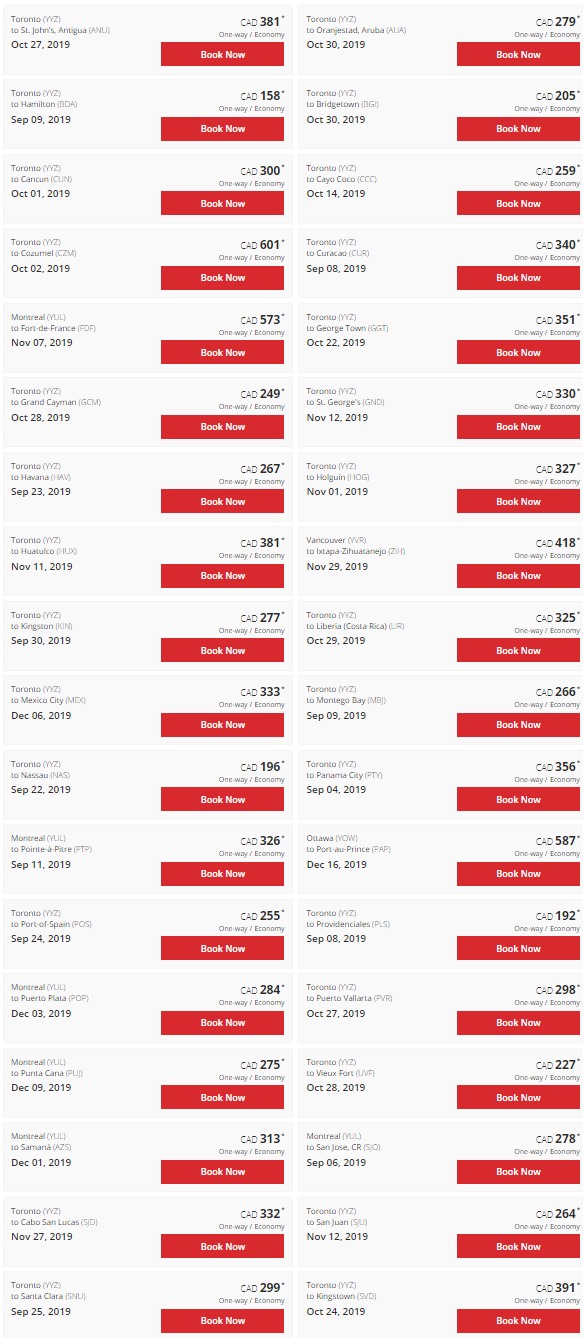Book the Toronto to Nassau flight
The width and height of the screenshot is (583, 1338).
[222, 799]
